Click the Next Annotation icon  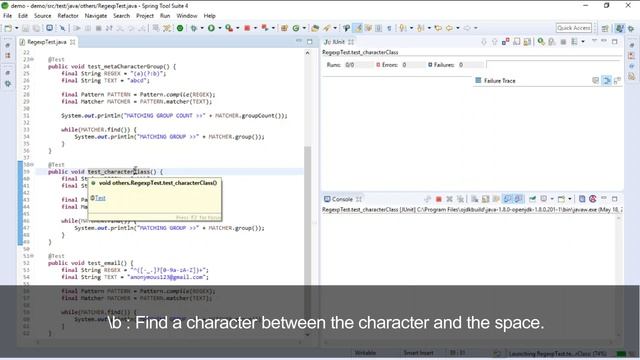tap(402, 28)
